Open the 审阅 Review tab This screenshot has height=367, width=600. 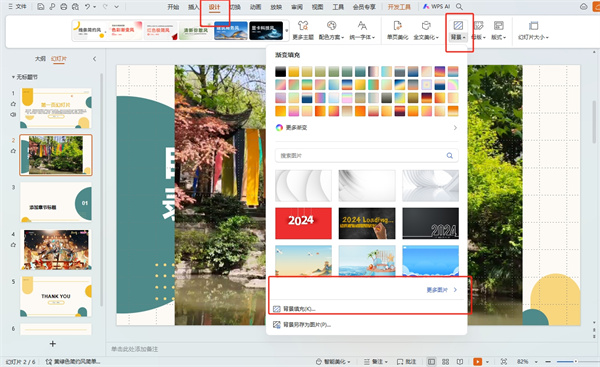pos(297,7)
